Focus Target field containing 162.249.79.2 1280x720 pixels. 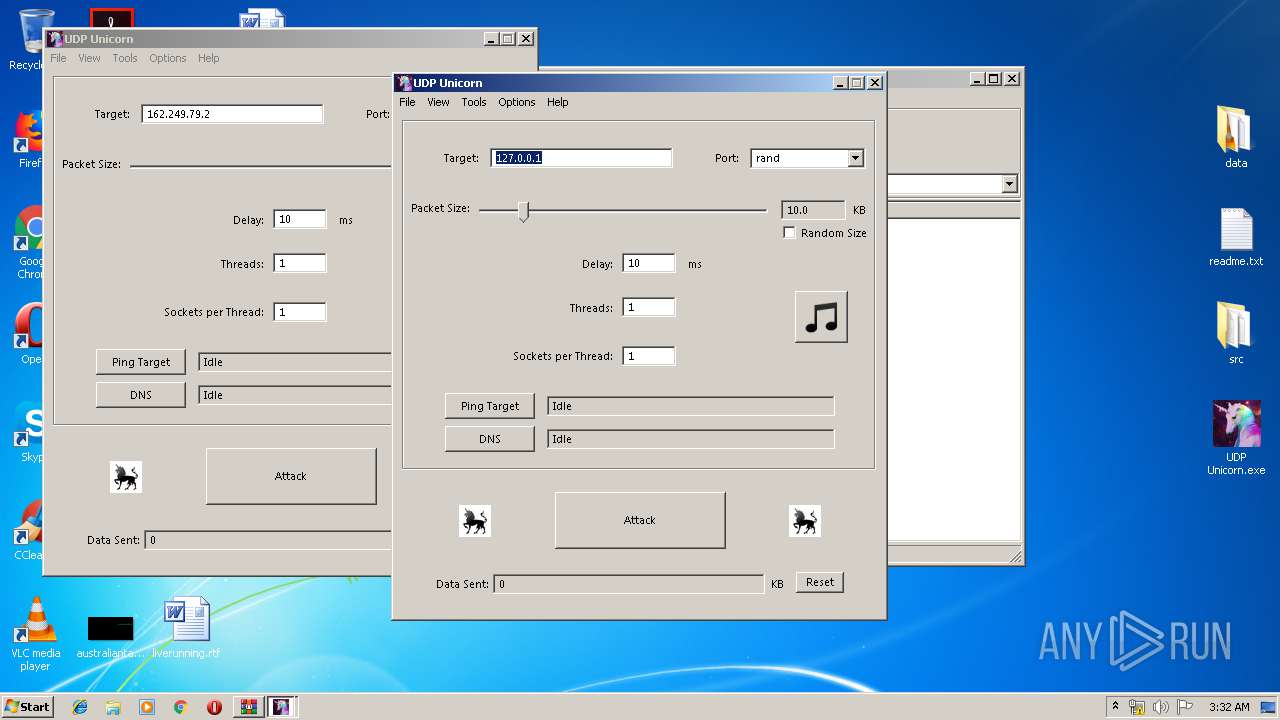point(232,114)
